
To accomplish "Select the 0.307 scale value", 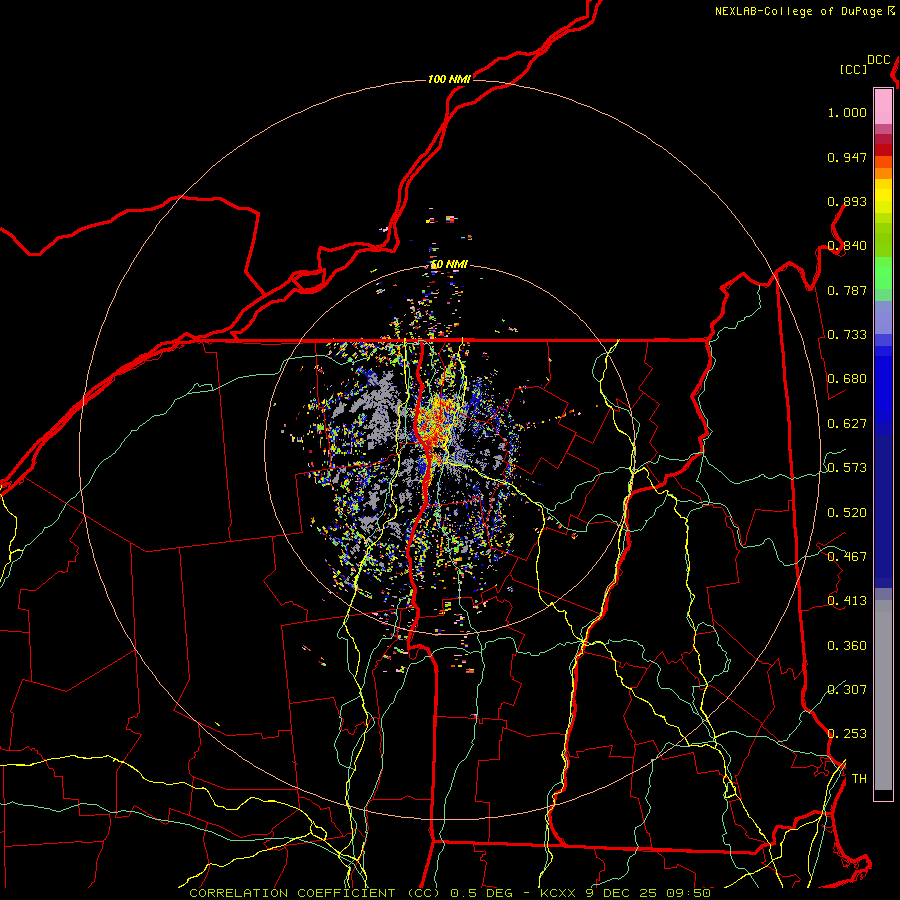I will pyautogui.click(x=847, y=689).
